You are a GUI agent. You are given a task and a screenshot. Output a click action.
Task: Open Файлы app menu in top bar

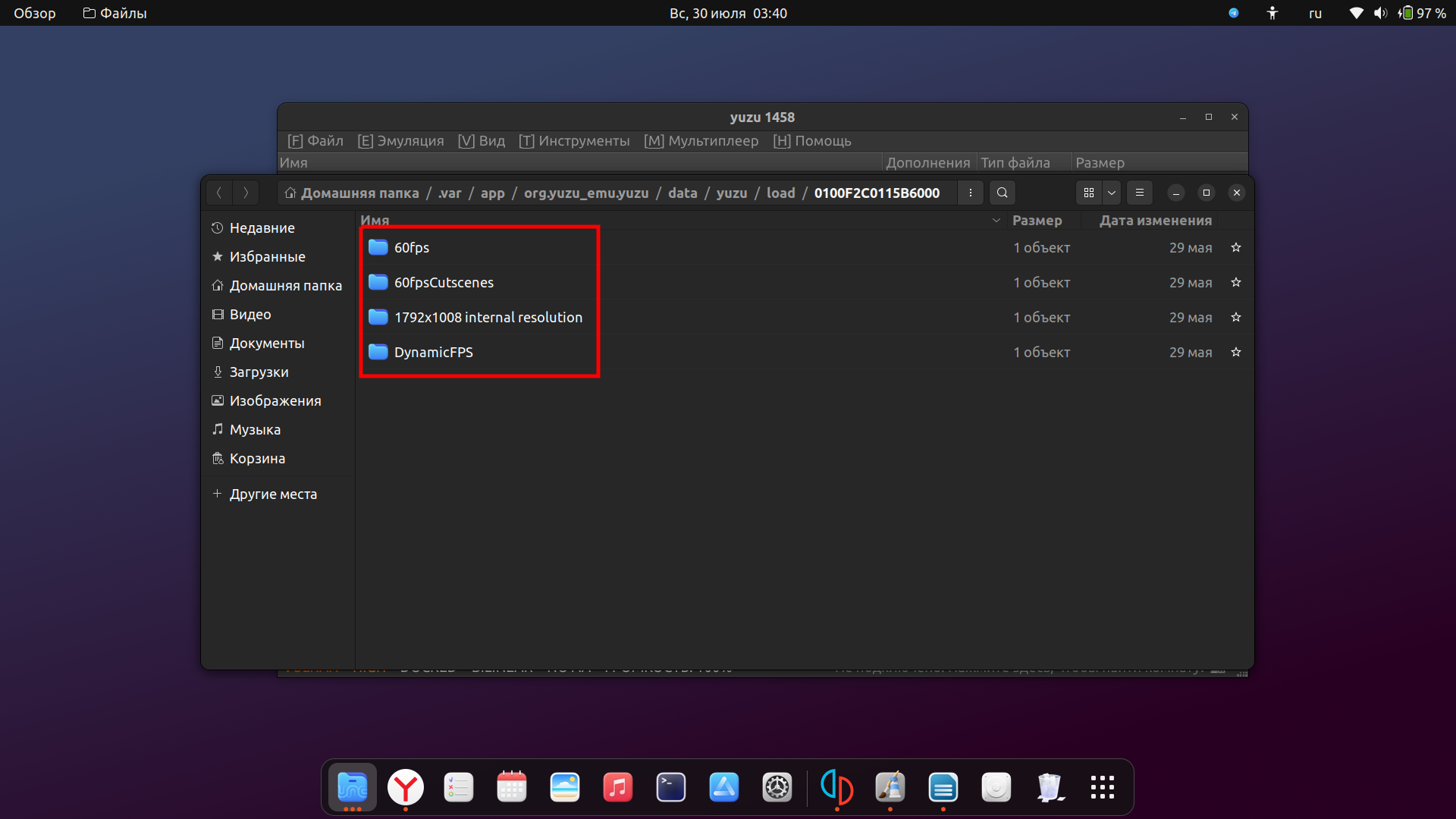pos(115,13)
